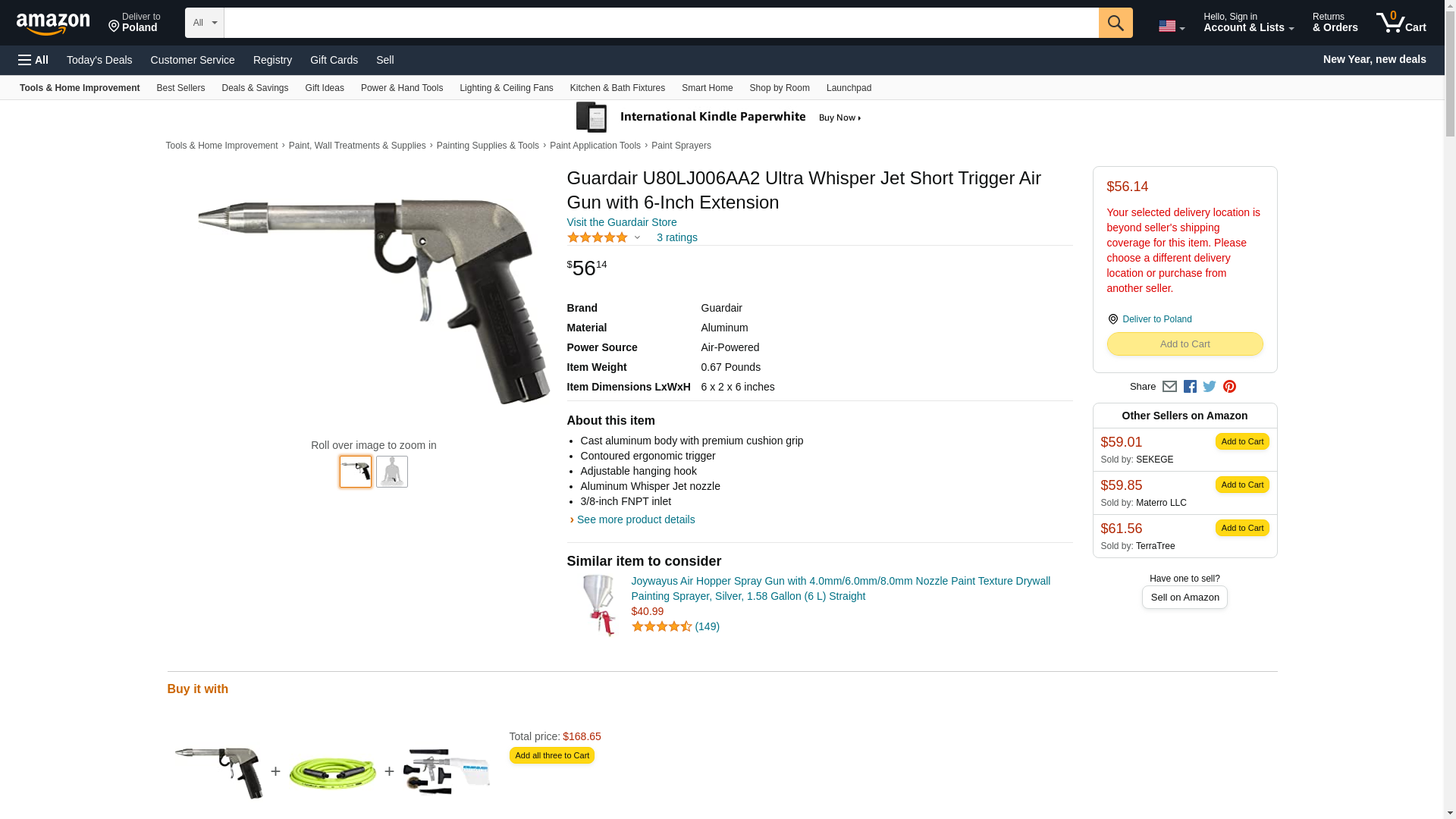1456x819 pixels.
Task: Share on Facebook icon
Action: [x=1190, y=387]
